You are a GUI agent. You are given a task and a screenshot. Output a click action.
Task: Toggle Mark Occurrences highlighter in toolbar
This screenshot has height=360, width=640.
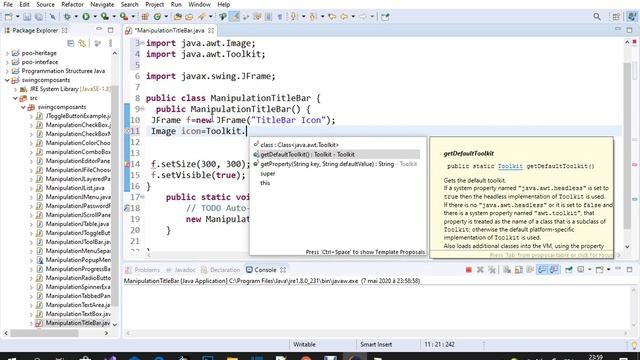click(x=235, y=17)
